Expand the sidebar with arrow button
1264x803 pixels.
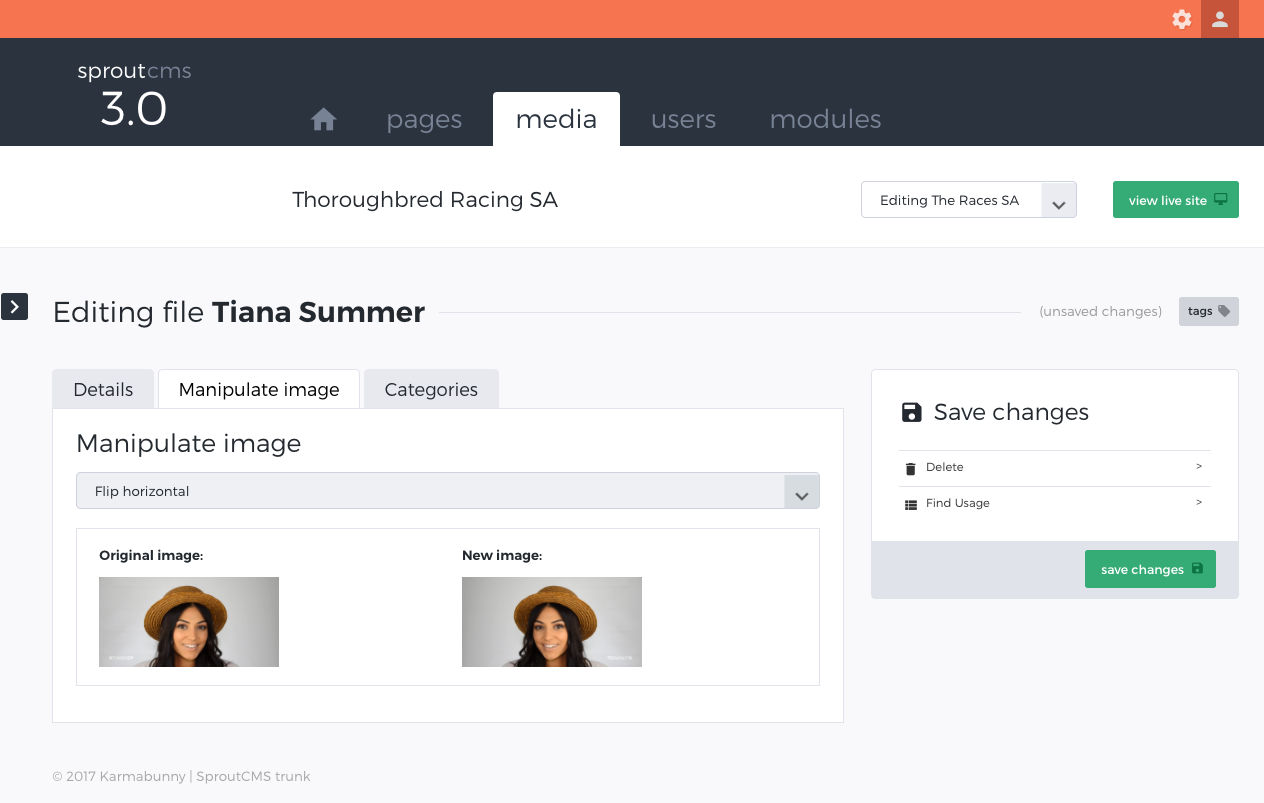[x=14, y=307]
